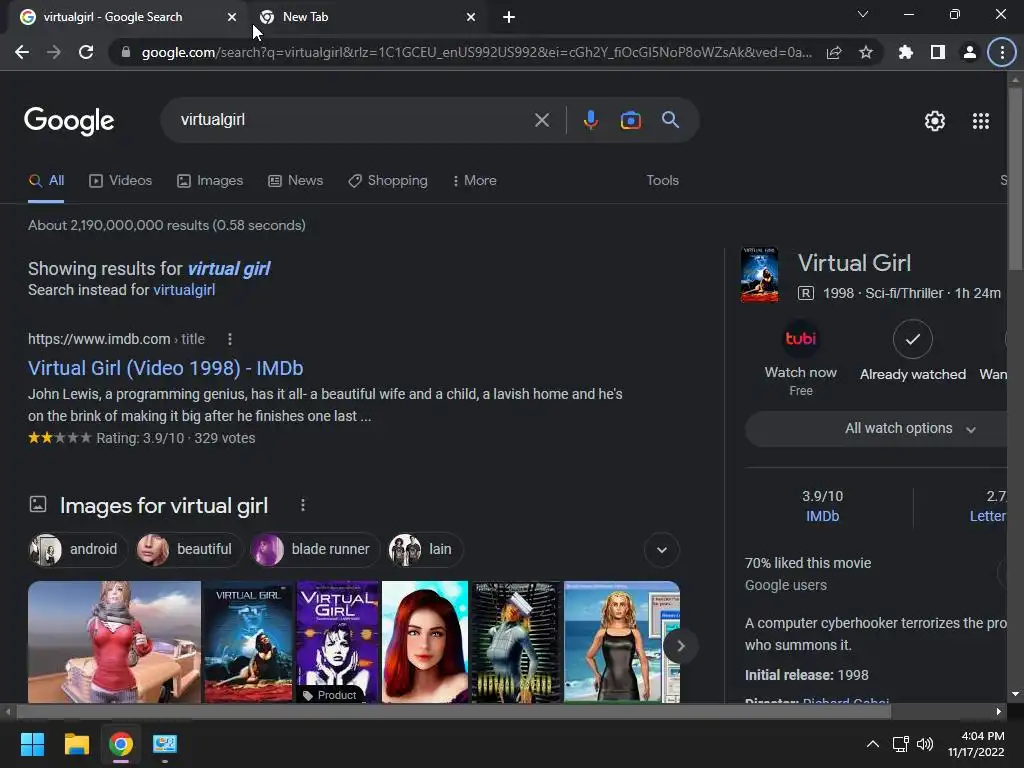Image resolution: width=1024 pixels, height=768 pixels.
Task: Click the Virtual Girl panel title
Action: pyautogui.click(x=854, y=263)
